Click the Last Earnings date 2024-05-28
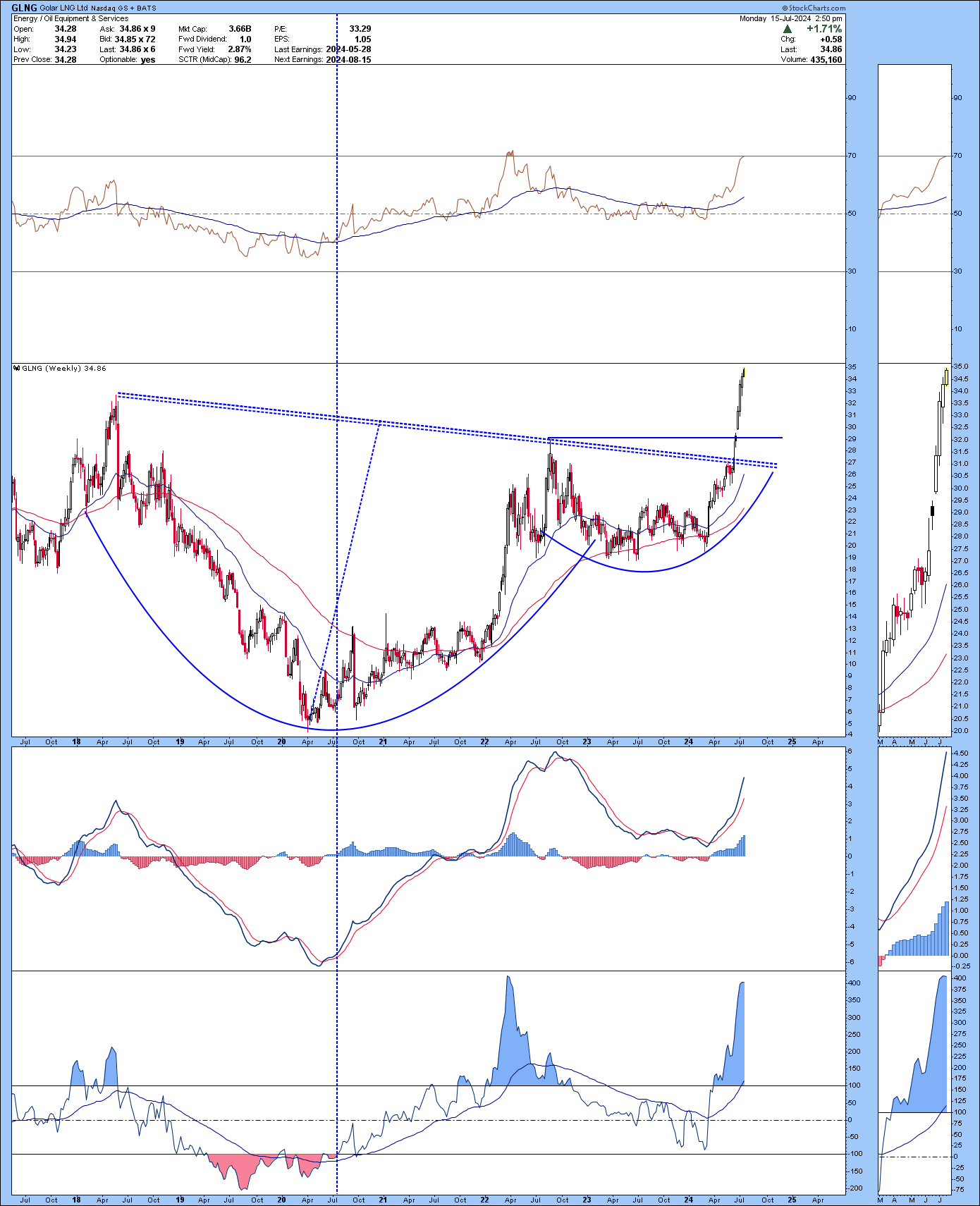 pos(348,49)
